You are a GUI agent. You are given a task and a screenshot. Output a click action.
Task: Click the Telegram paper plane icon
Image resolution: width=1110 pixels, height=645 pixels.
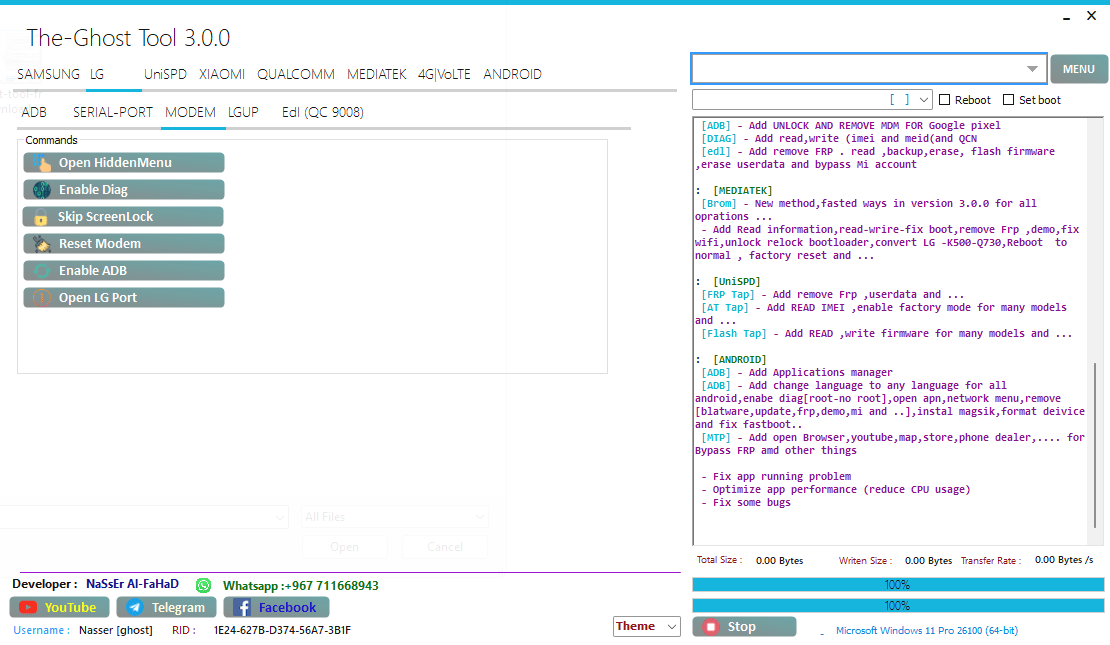point(135,607)
